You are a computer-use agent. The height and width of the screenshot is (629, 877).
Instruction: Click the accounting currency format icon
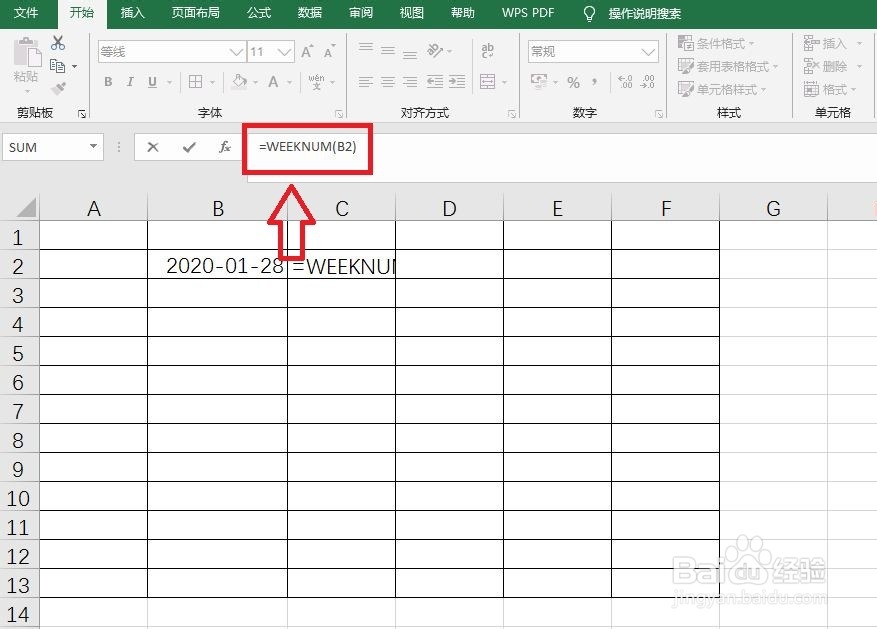539,82
